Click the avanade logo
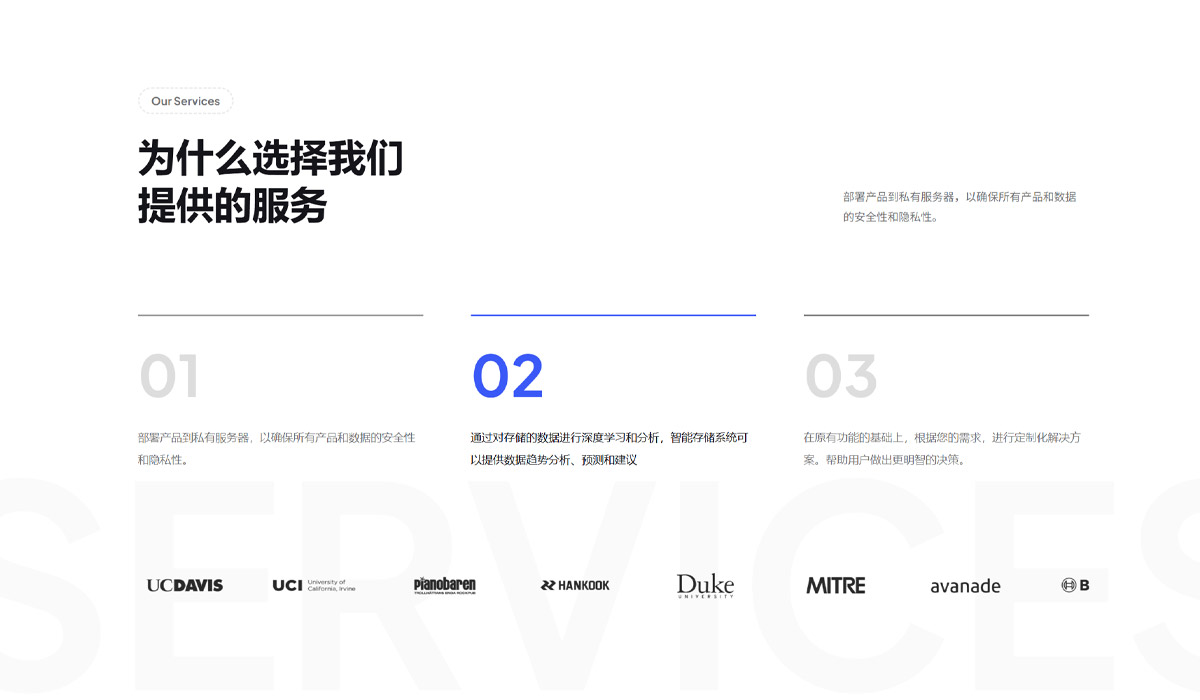This screenshot has height=700, width=1200. (965, 586)
